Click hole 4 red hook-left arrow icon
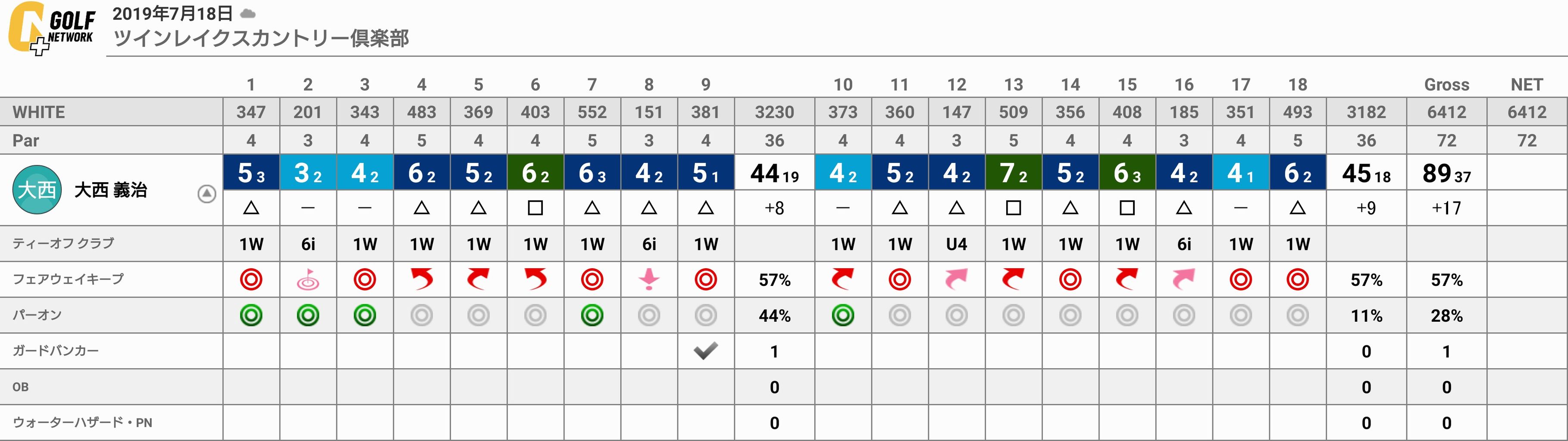Viewport: 1568px width, 441px height. [x=421, y=279]
